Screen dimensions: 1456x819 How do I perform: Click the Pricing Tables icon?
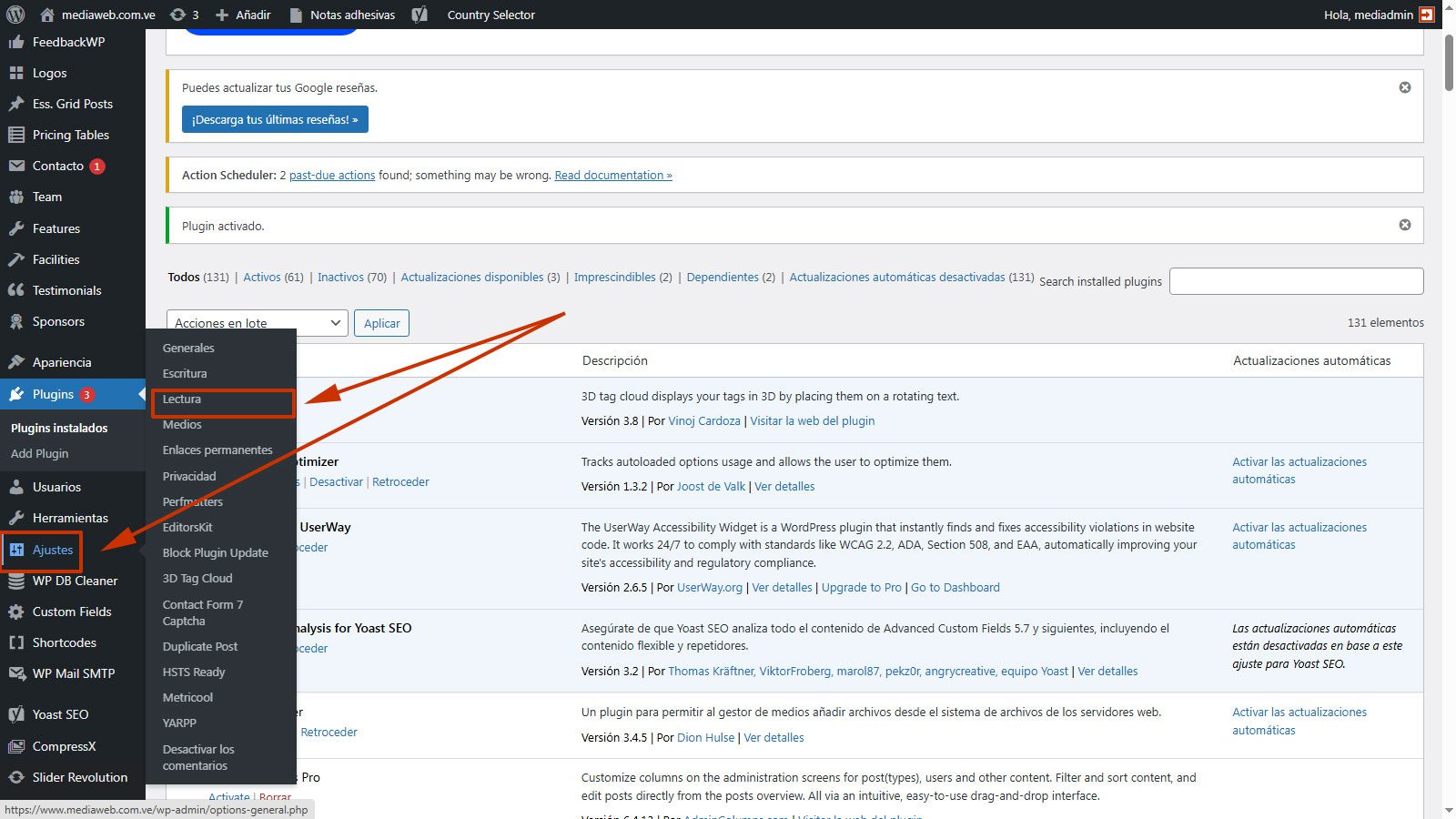(x=16, y=135)
